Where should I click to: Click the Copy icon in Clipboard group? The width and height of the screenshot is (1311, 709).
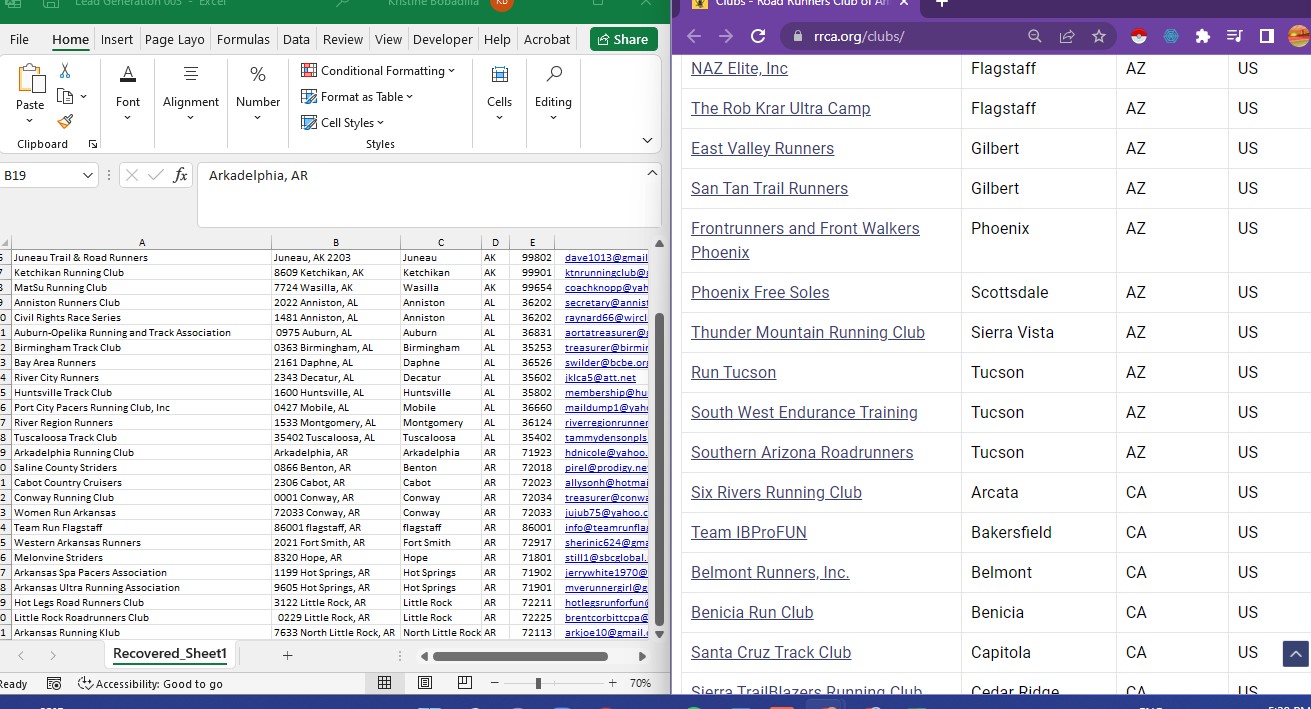click(x=66, y=96)
